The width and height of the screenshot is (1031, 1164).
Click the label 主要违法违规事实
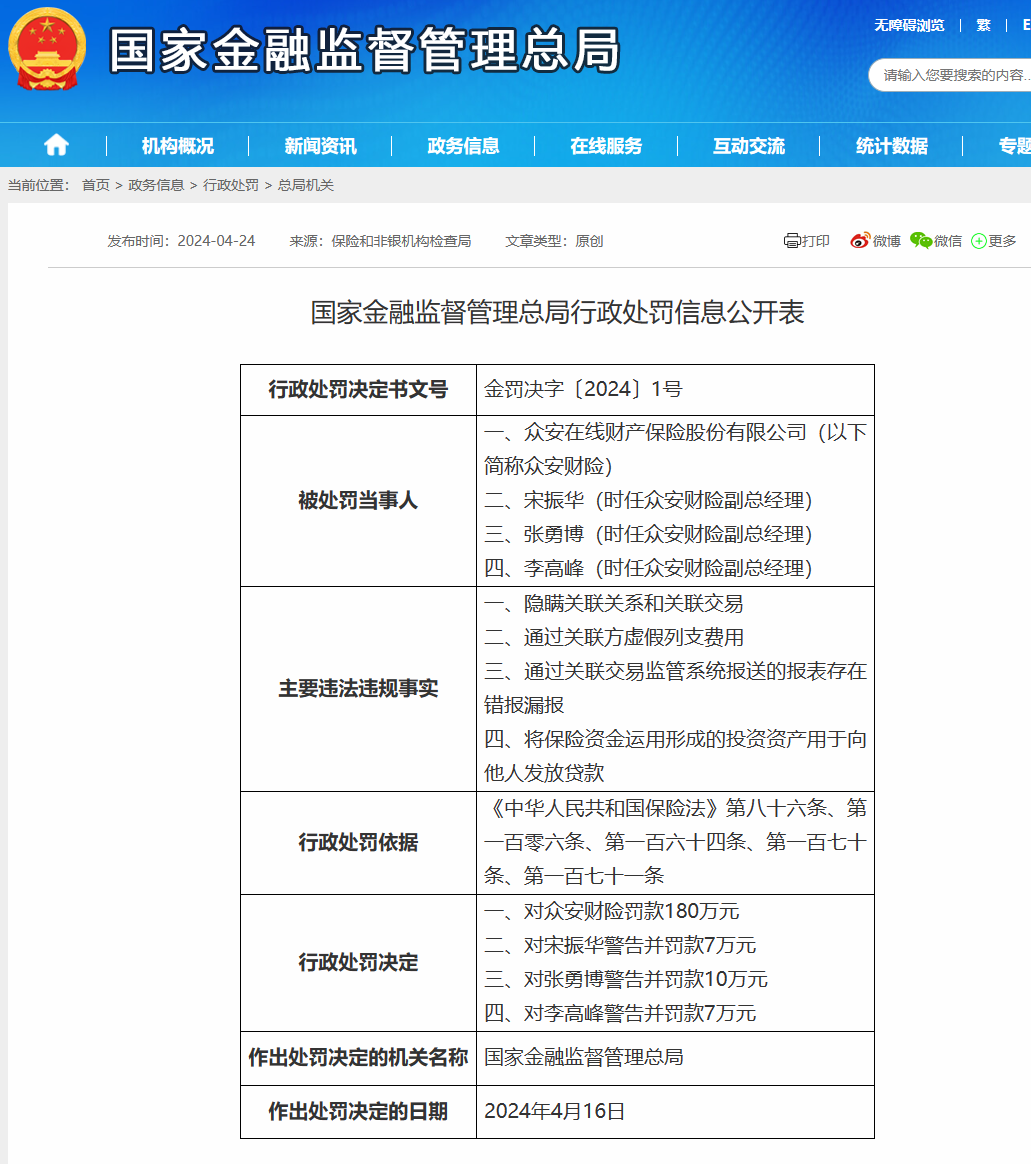coord(359,688)
